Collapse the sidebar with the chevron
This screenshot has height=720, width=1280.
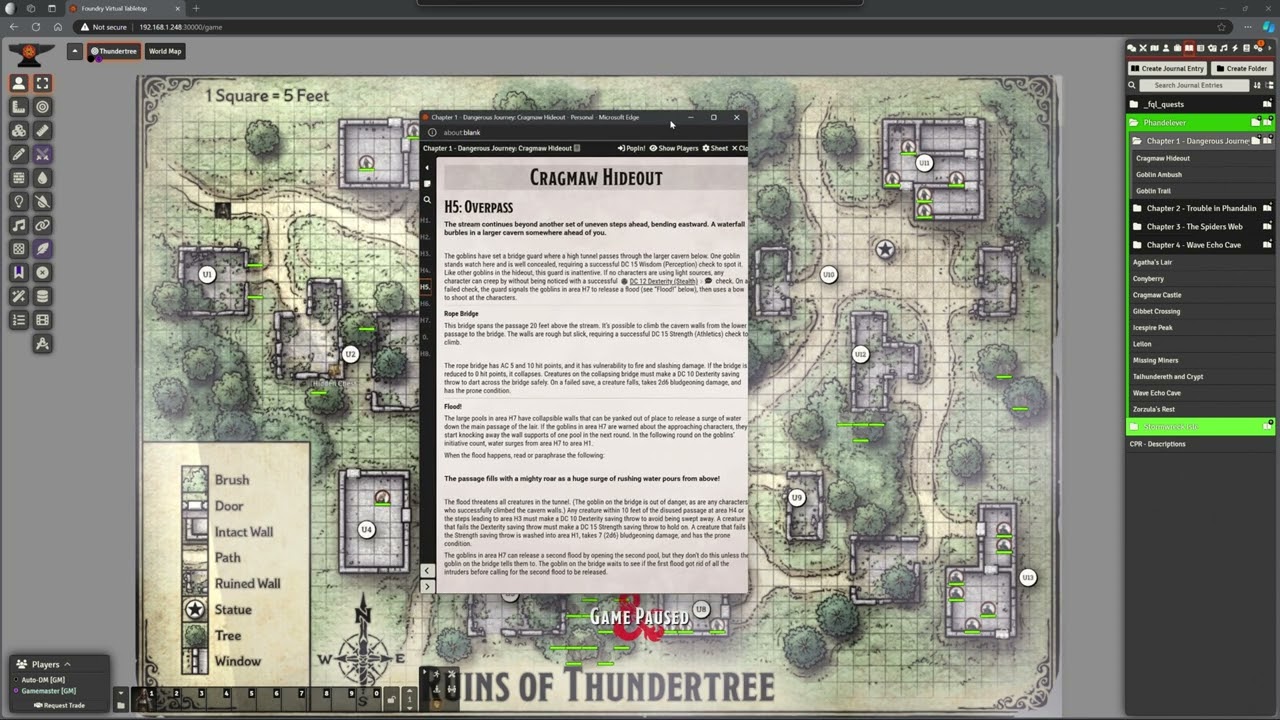click(x=1270, y=48)
